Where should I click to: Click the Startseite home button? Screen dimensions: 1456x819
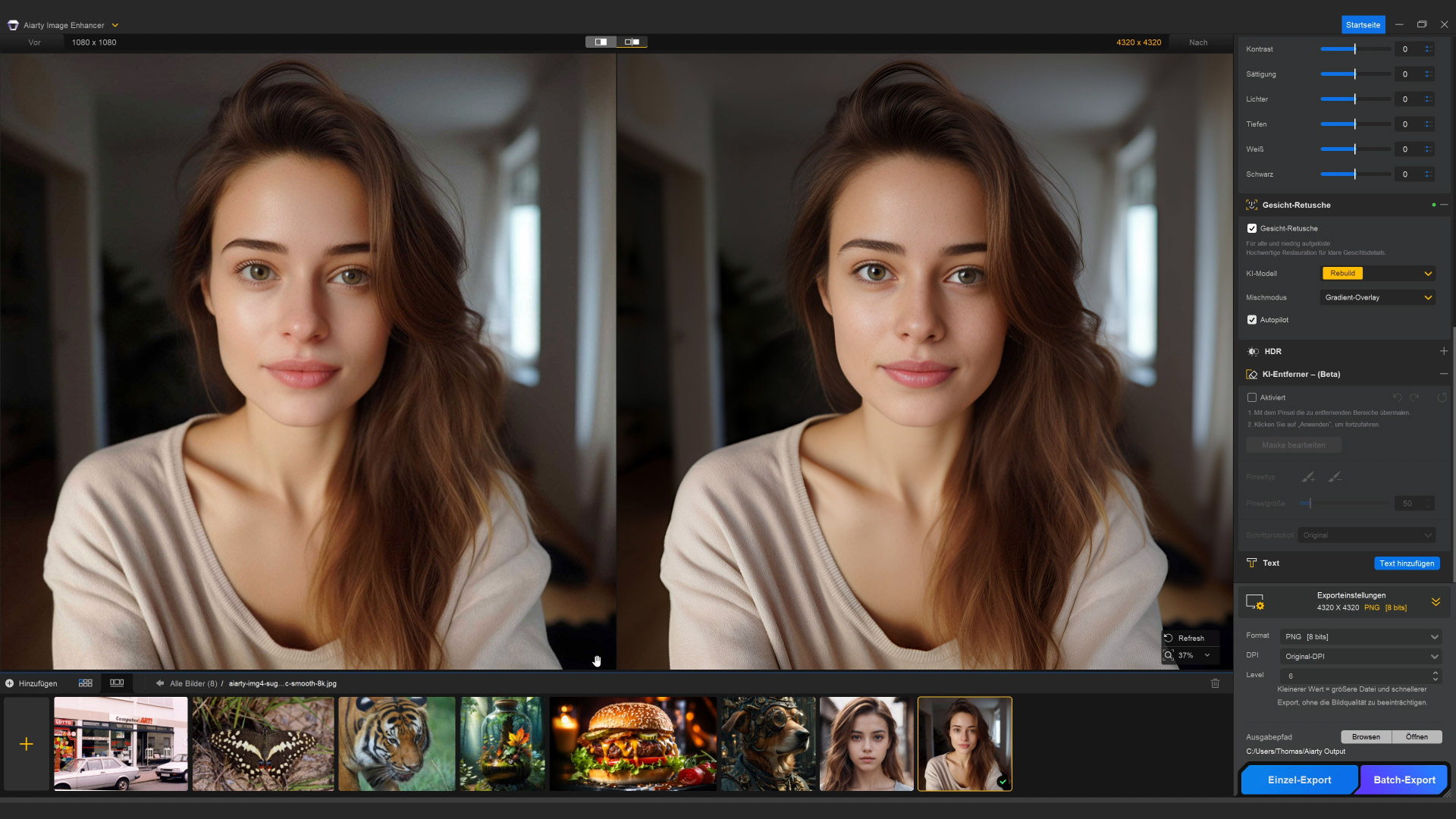click(1363, 25)
